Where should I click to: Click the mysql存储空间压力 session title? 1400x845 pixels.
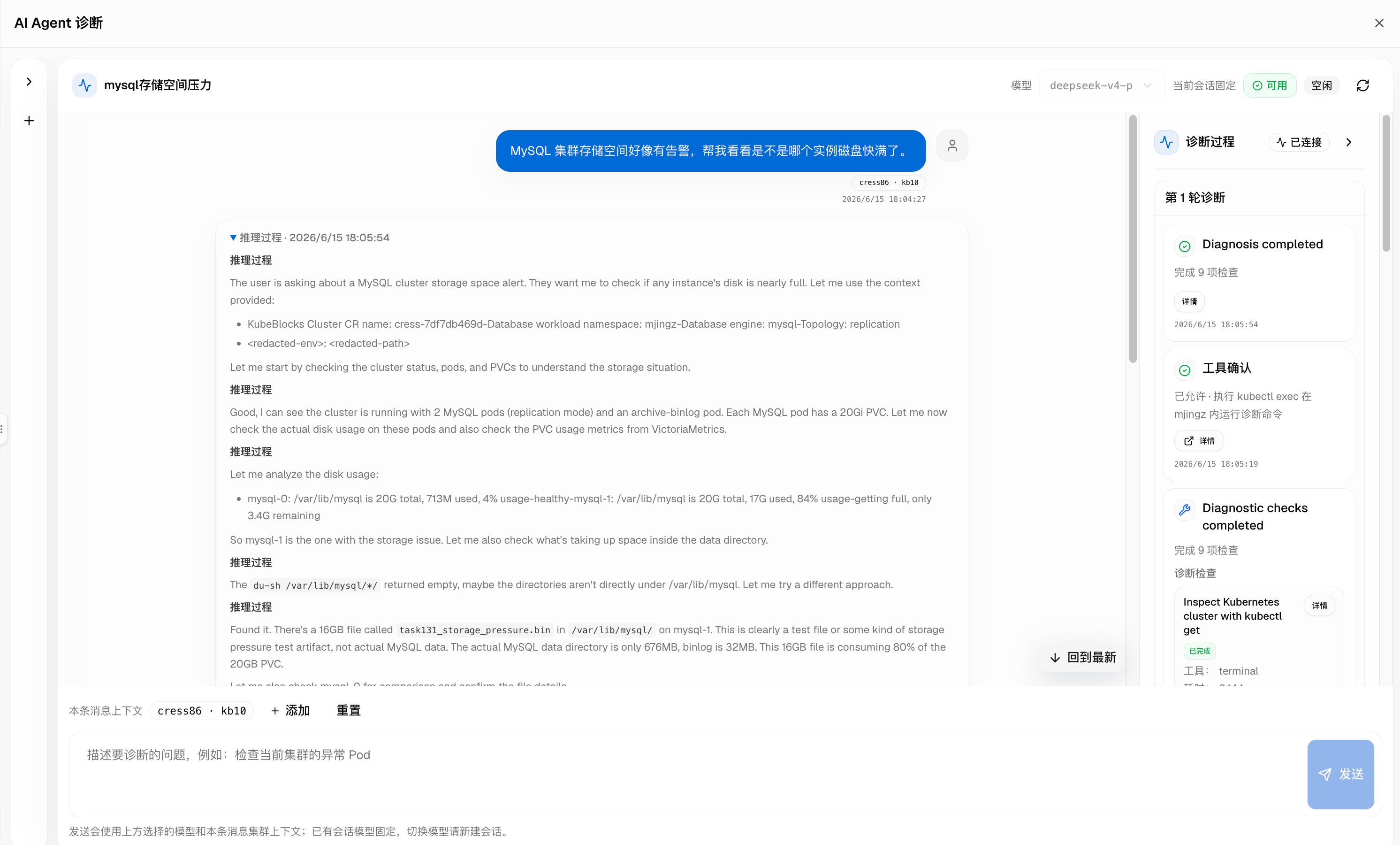[157, 85]
